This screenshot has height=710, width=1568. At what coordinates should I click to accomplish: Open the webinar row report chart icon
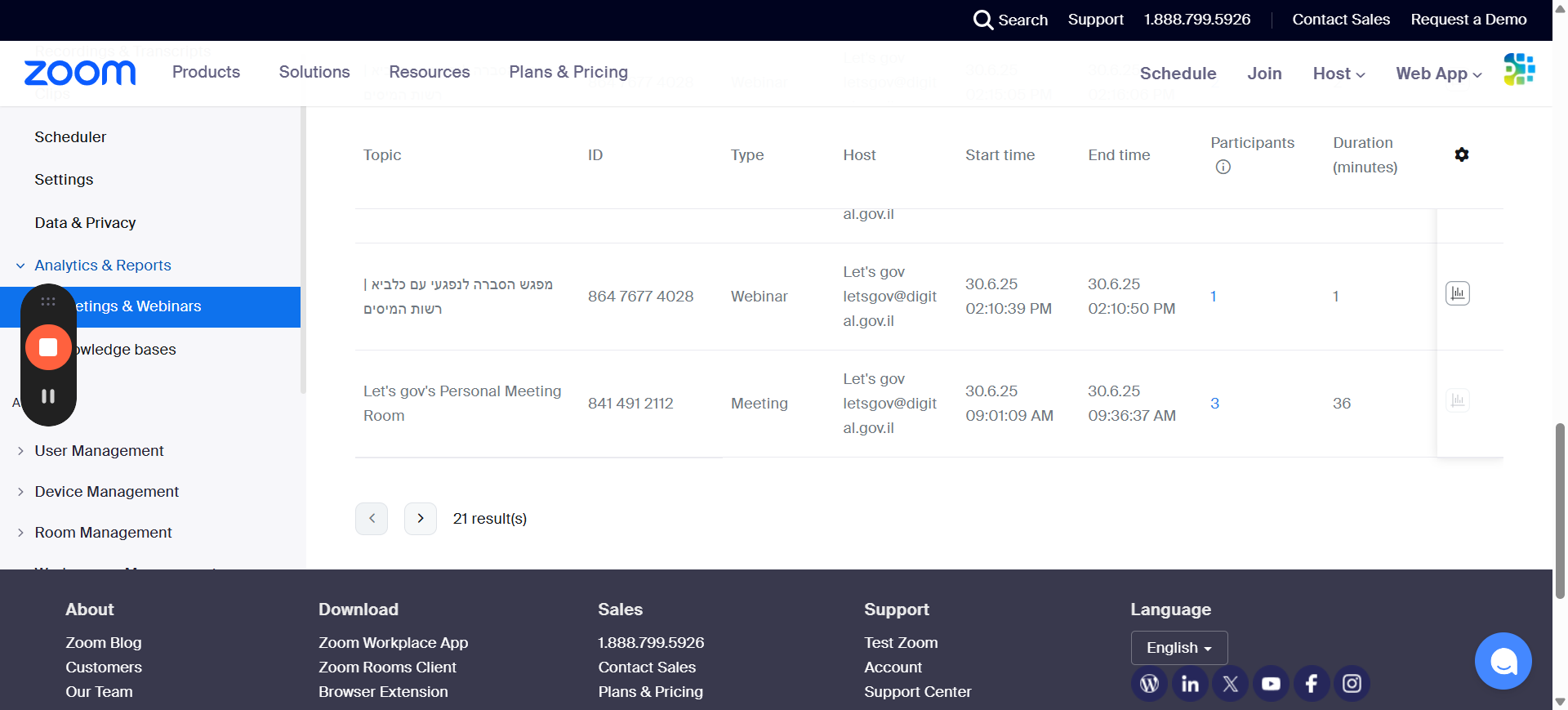point(1458,293)
